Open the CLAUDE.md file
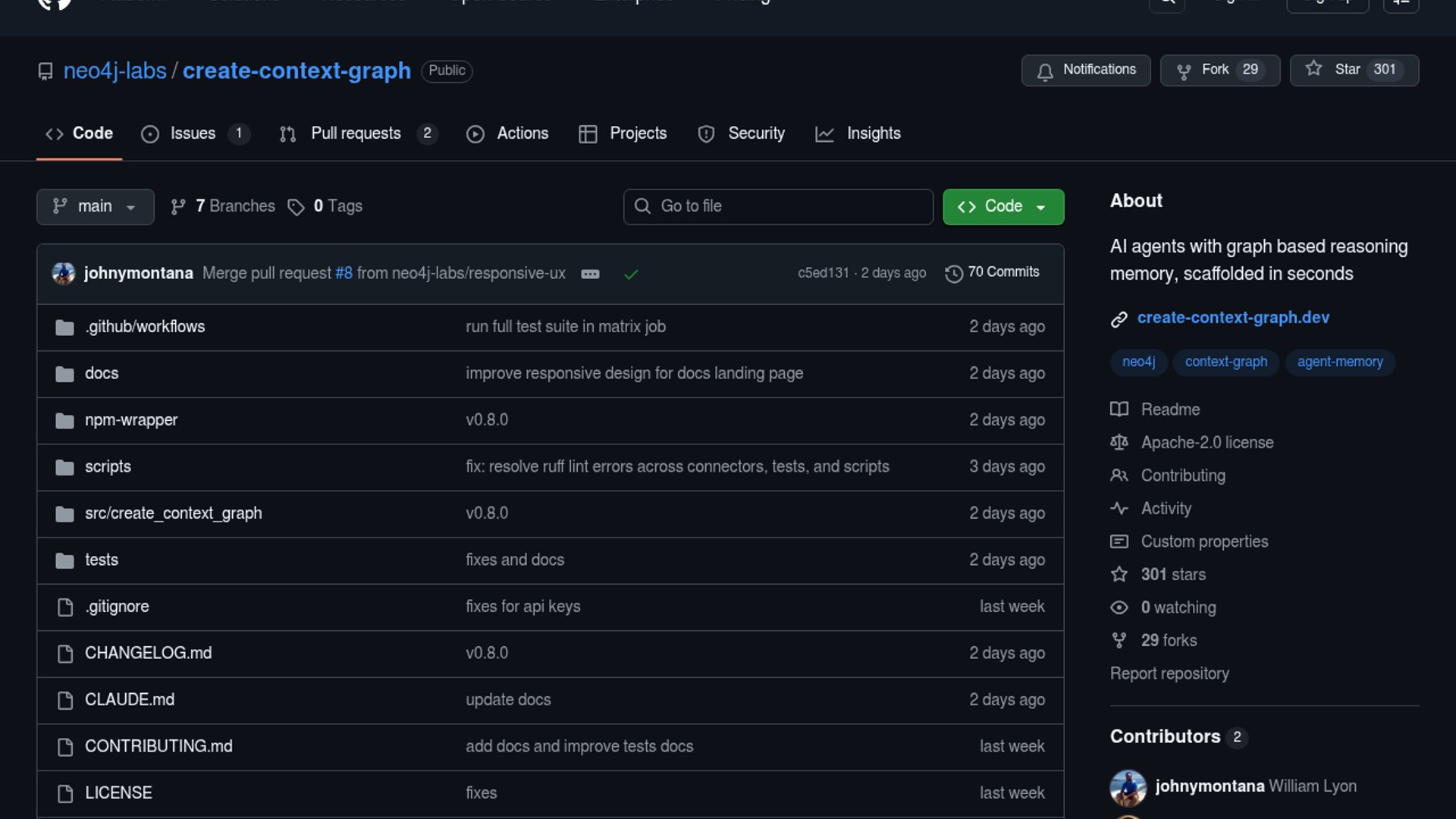 coord(129,700)
